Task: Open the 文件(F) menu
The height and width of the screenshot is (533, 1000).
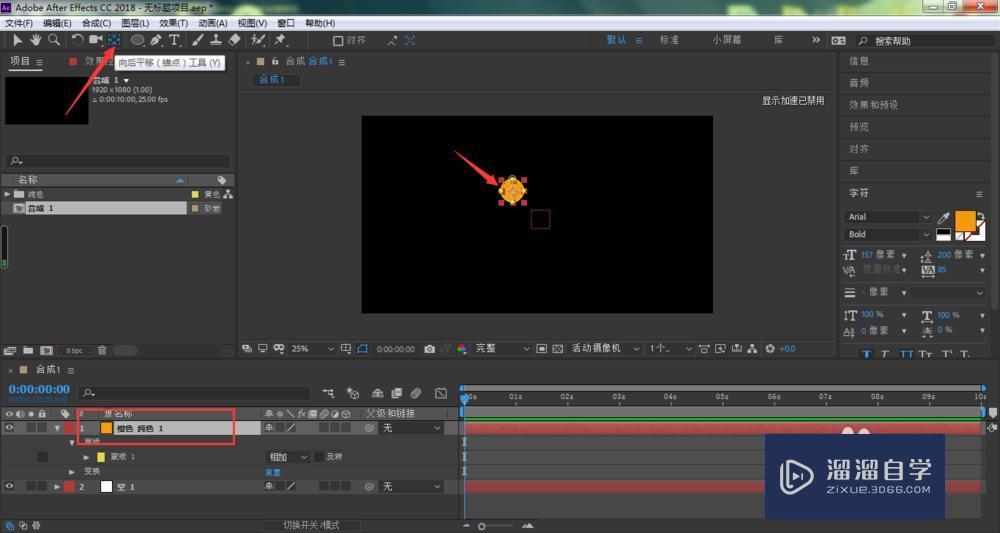Action: click(18, 23)
